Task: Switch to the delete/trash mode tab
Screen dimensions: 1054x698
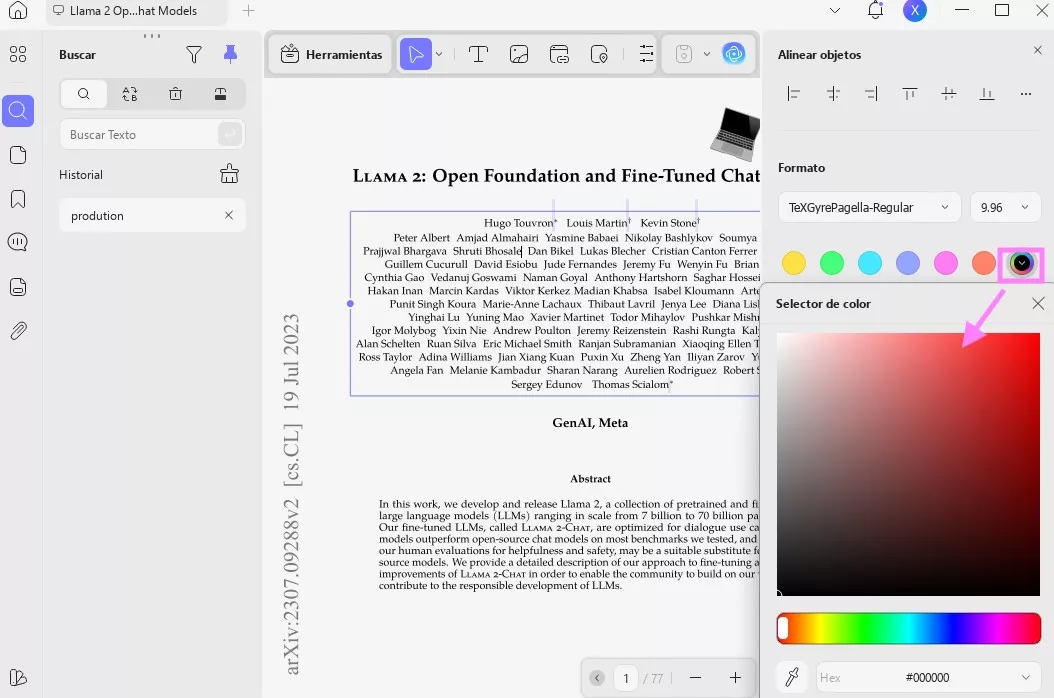Action: click(175, 94)
